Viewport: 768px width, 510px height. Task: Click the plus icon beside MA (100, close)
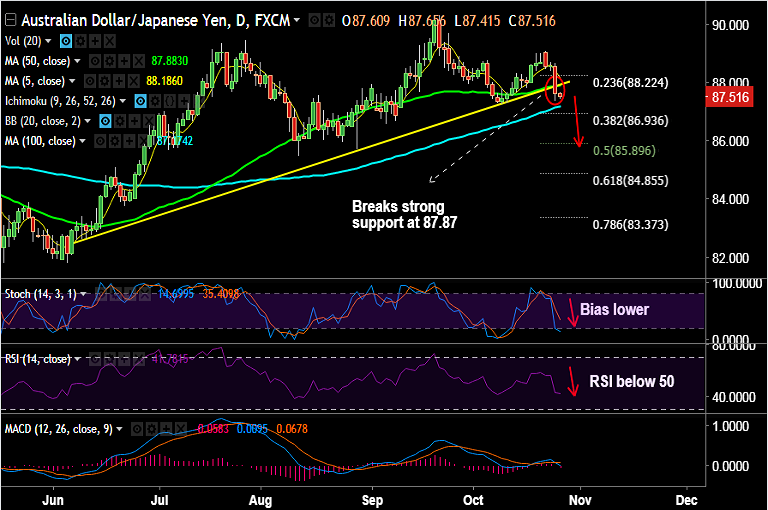point(129,142)
